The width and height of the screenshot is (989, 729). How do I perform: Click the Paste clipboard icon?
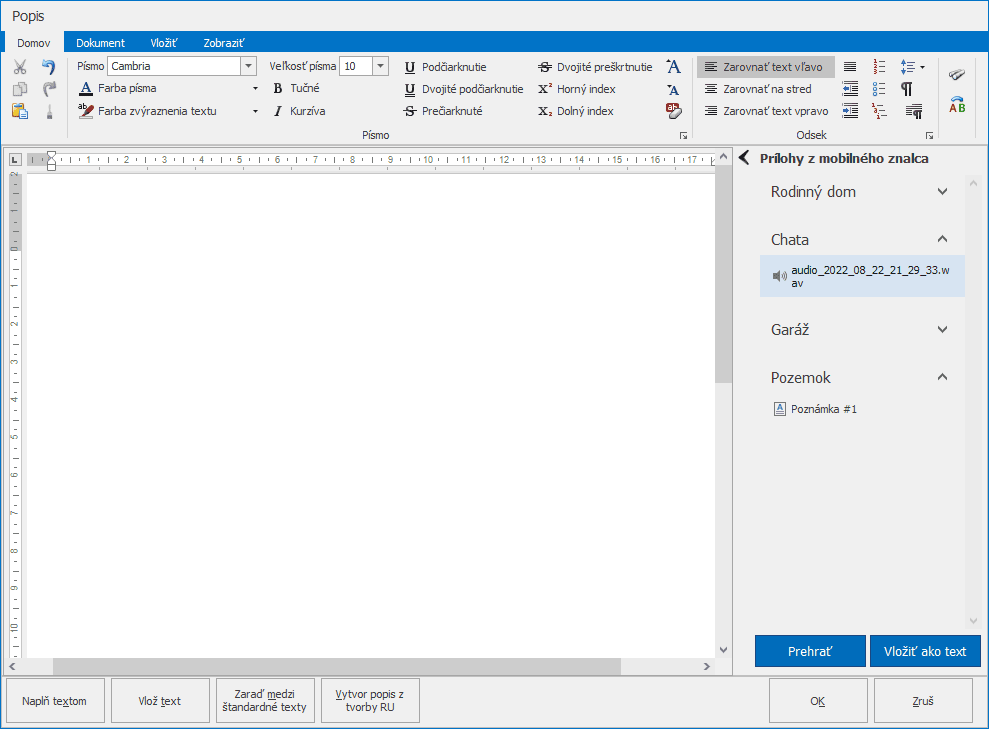click(19, 111)
